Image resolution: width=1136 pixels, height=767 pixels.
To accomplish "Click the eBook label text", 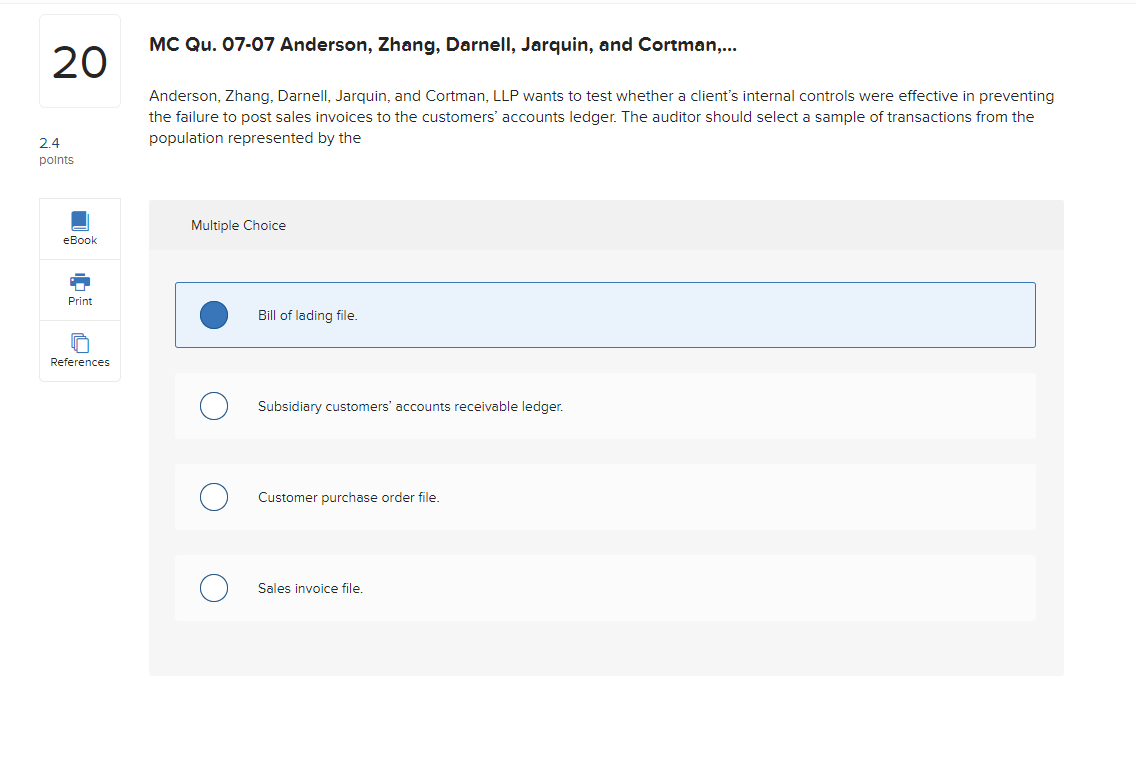I will click(x=80, y=240).
